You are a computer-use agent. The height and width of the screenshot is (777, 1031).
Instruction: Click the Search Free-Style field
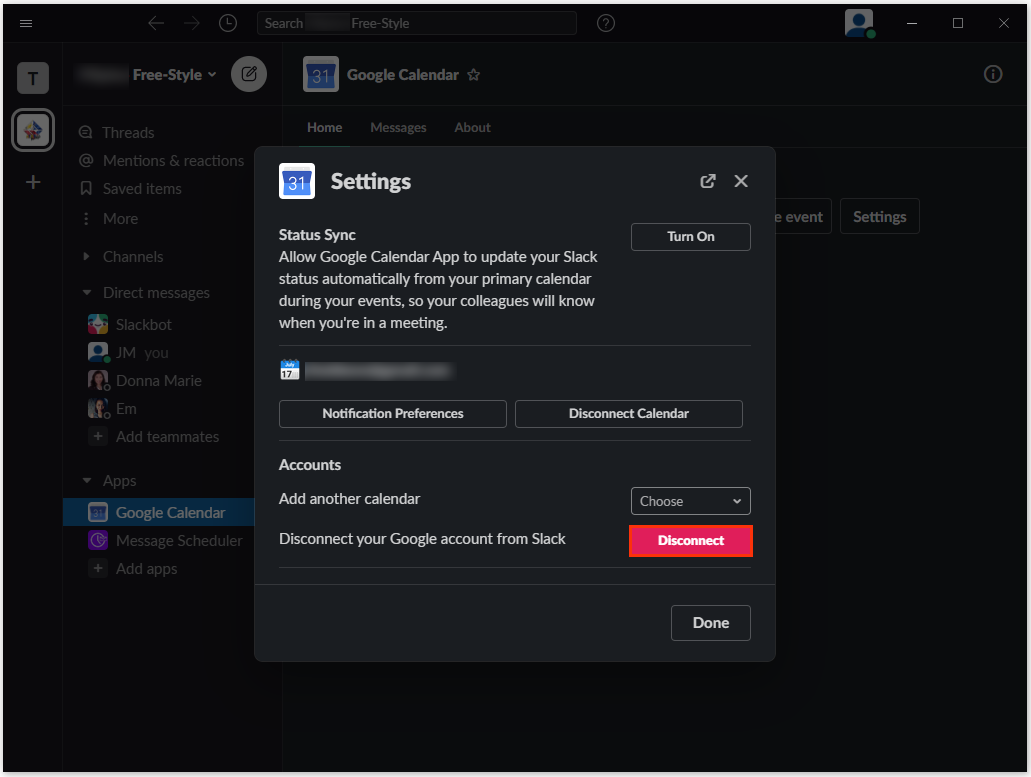point(416,23)
